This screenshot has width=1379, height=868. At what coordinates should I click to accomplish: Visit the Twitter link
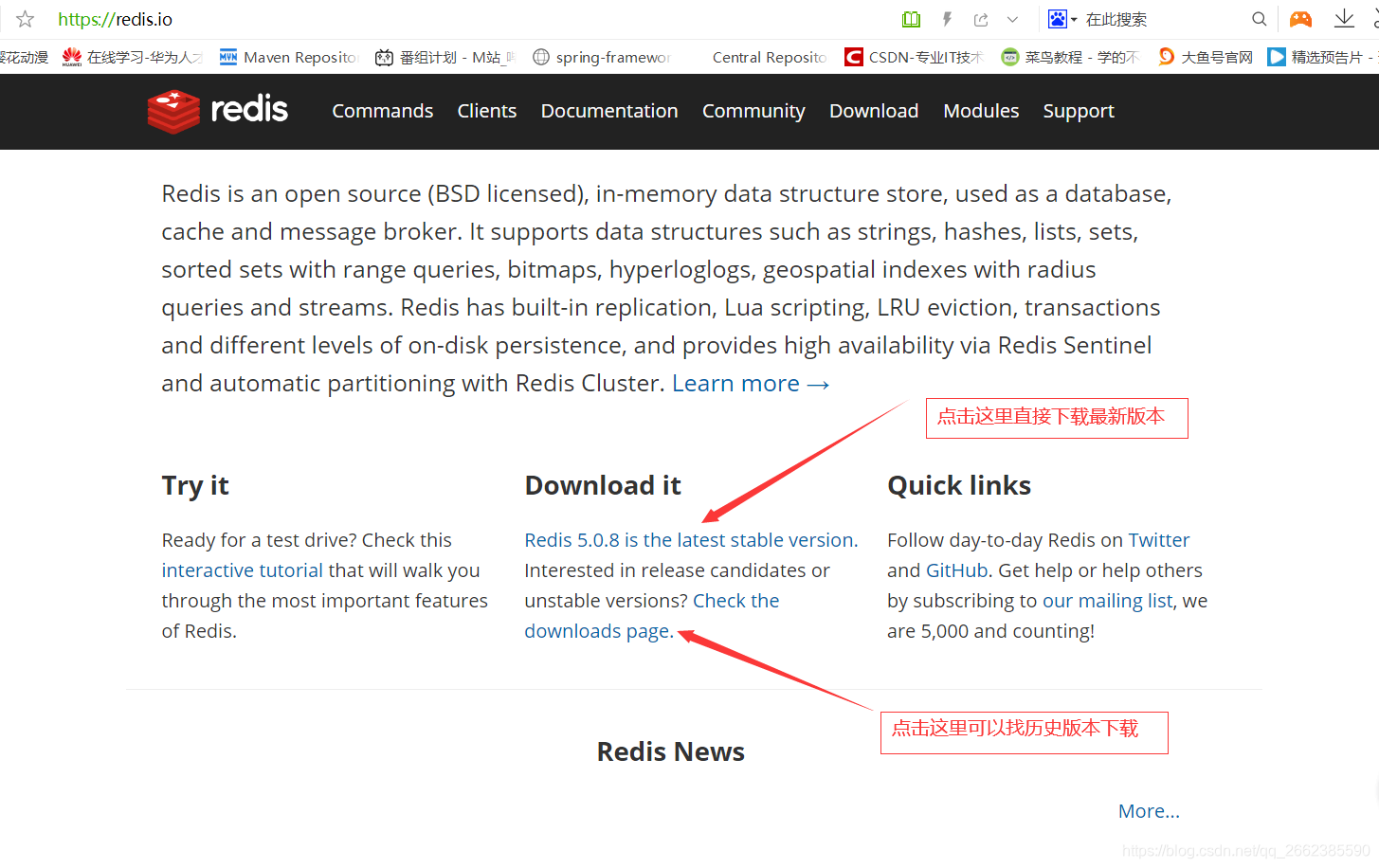[x=1158, y=540]
